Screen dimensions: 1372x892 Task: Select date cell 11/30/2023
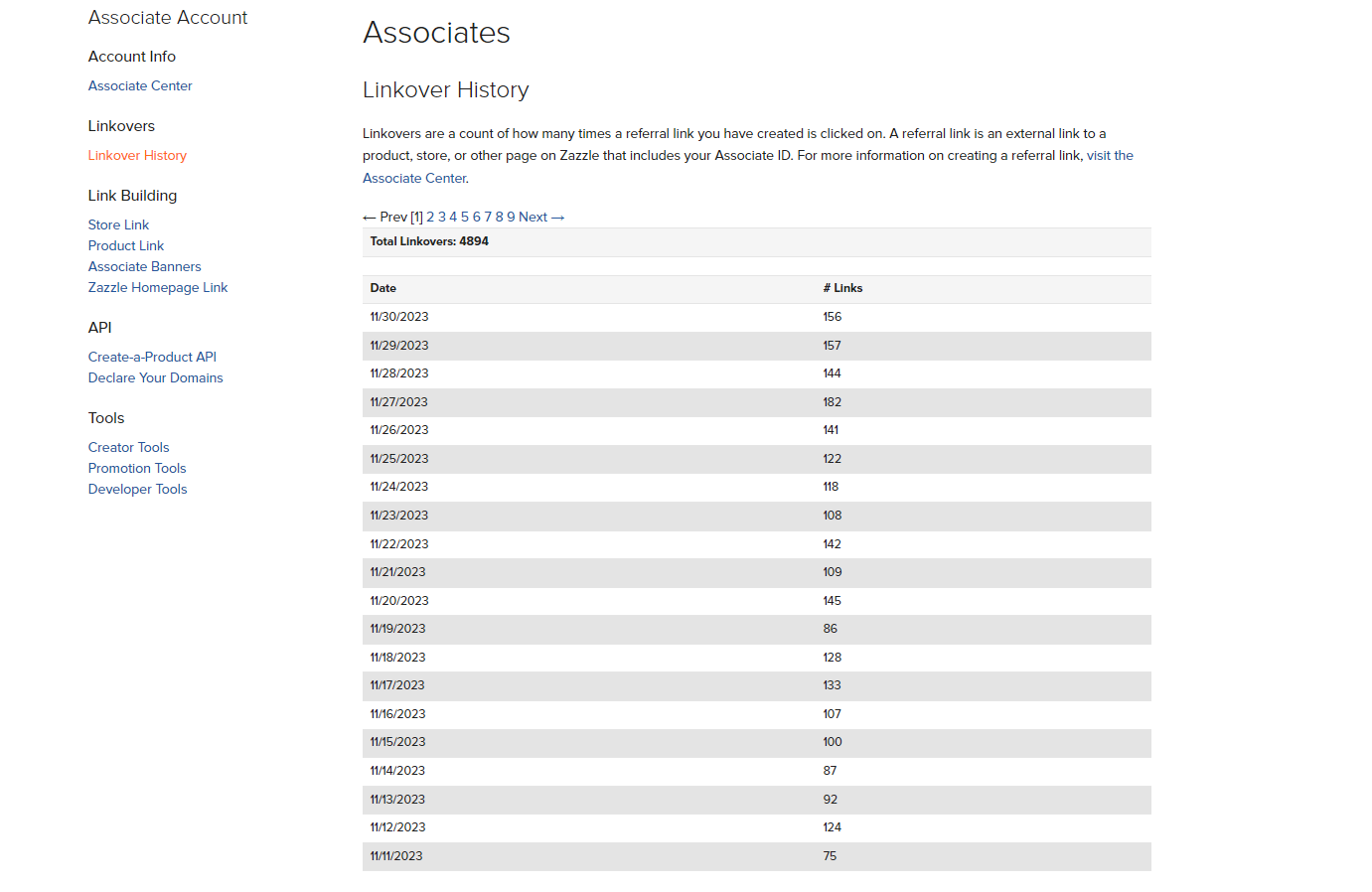pos(399,317)
